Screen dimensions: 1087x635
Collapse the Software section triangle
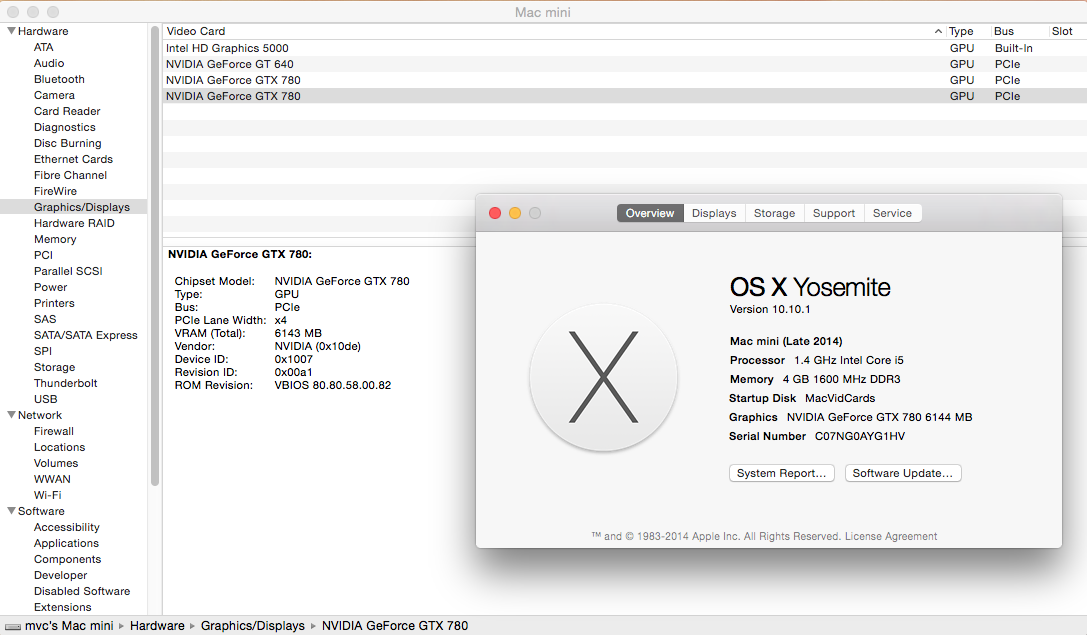(x=11, y=511)
